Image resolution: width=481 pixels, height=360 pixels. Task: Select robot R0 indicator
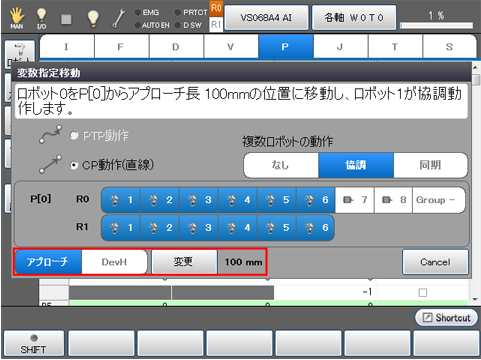(x=216, y=8)
